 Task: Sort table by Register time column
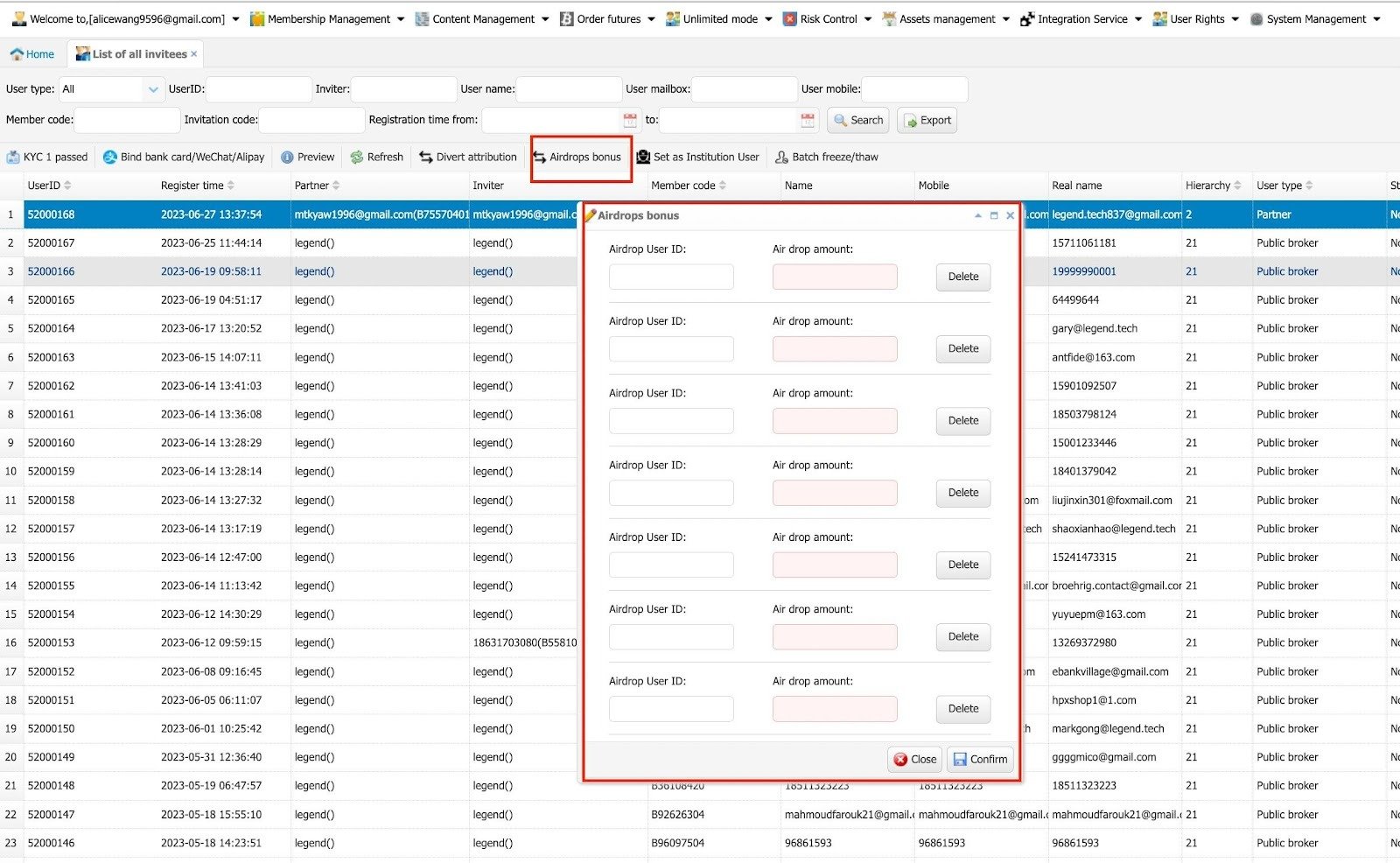197,186
